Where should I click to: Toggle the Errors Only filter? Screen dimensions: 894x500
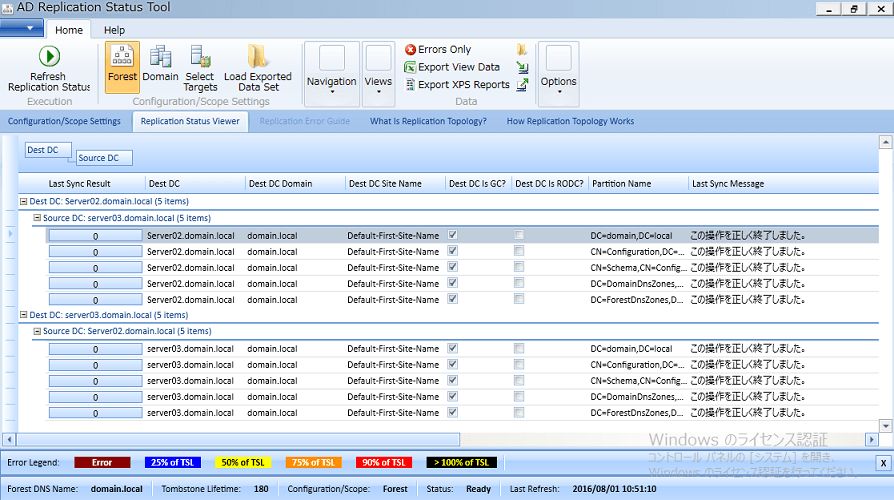coord(438,49)
